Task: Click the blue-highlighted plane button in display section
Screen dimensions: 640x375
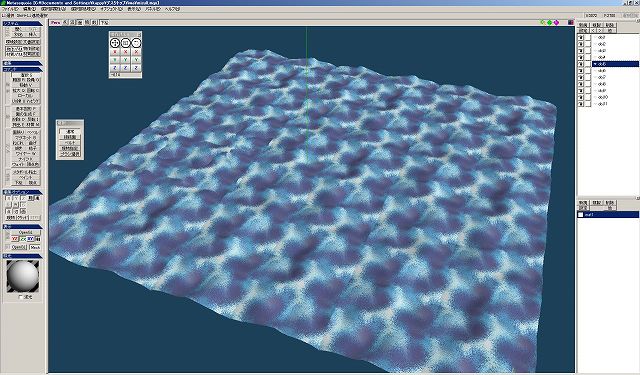Action: (x=31, y=239)
